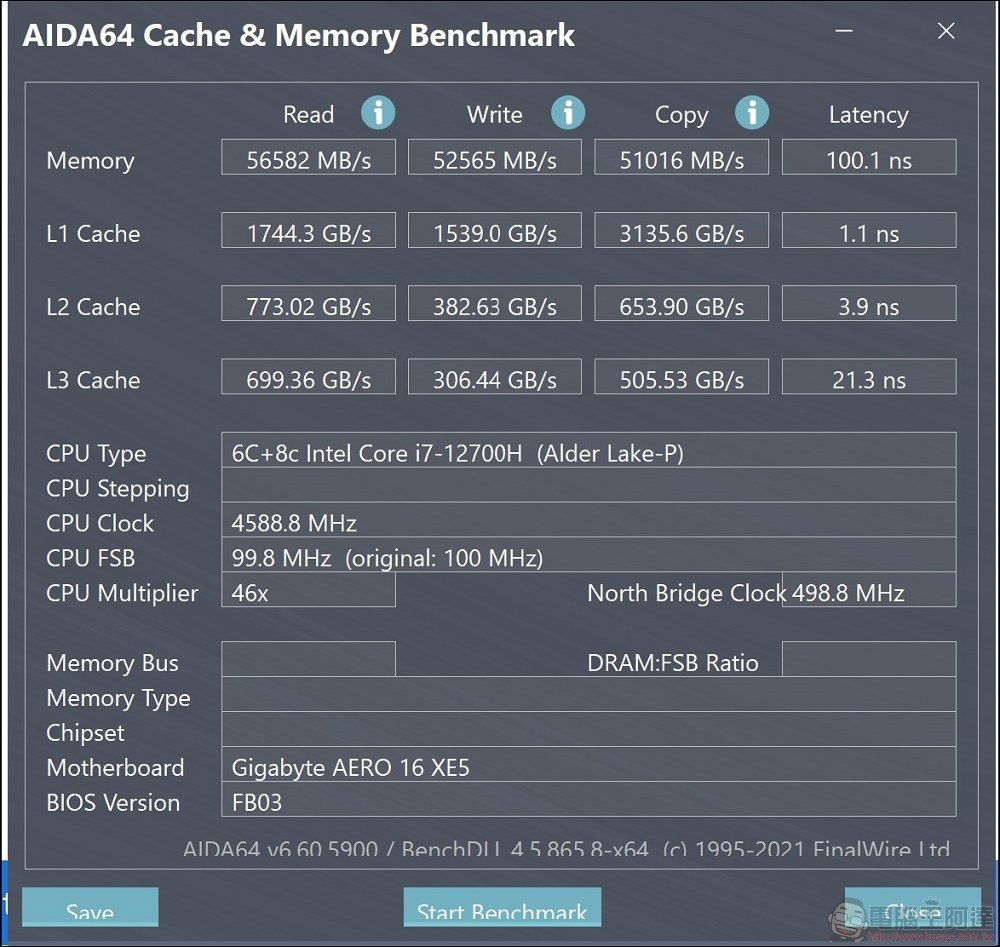Viewport: 1000px width, 947px height.
Task: Minimize the AIDA64 benchmark window
Action: click(x=844, y=31)
